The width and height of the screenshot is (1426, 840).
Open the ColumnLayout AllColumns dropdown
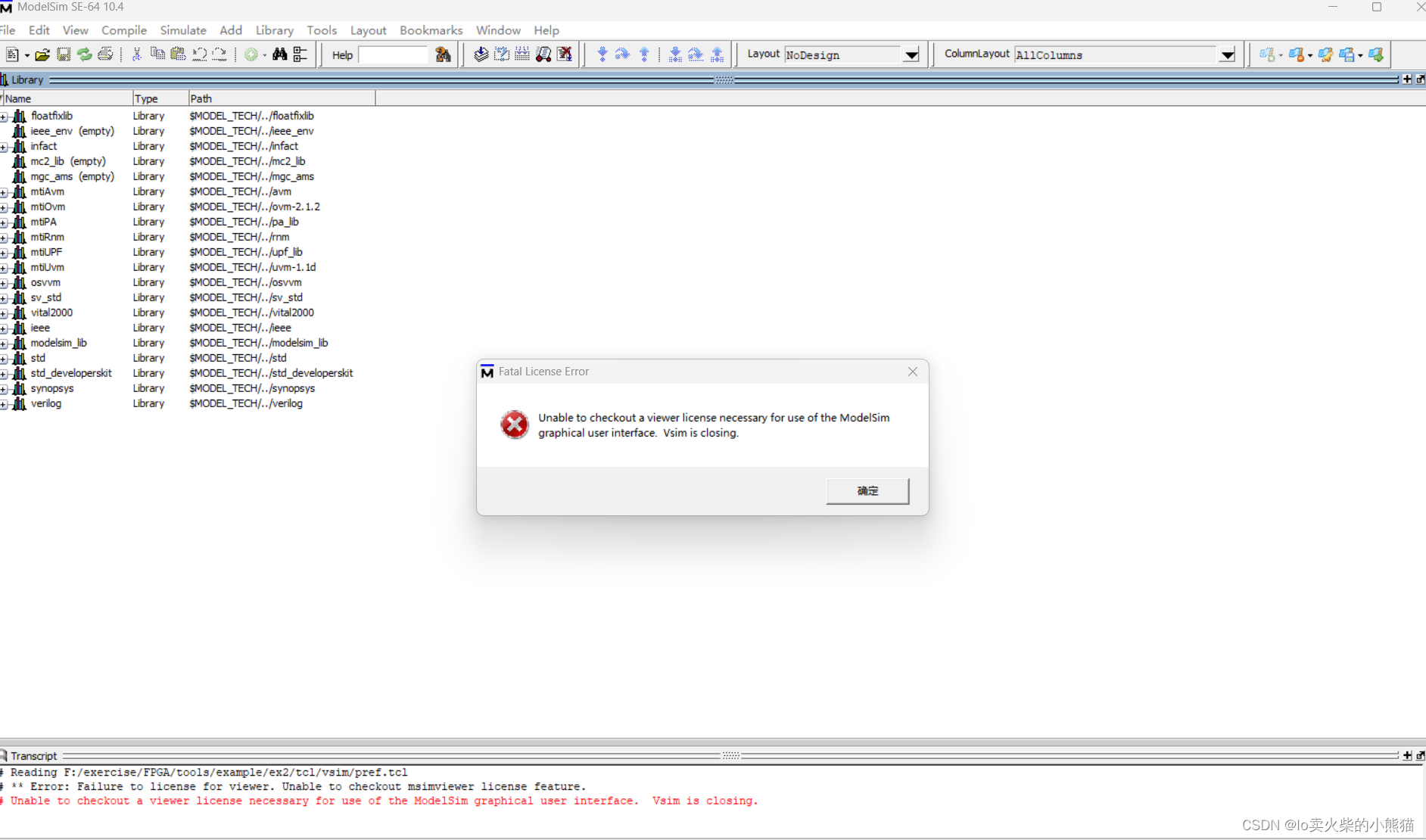[1227, 54]
